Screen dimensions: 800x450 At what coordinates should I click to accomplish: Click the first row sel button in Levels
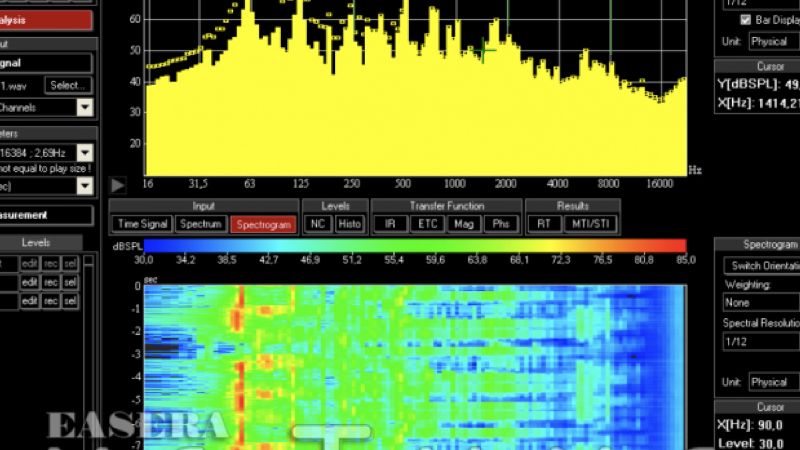70,264
